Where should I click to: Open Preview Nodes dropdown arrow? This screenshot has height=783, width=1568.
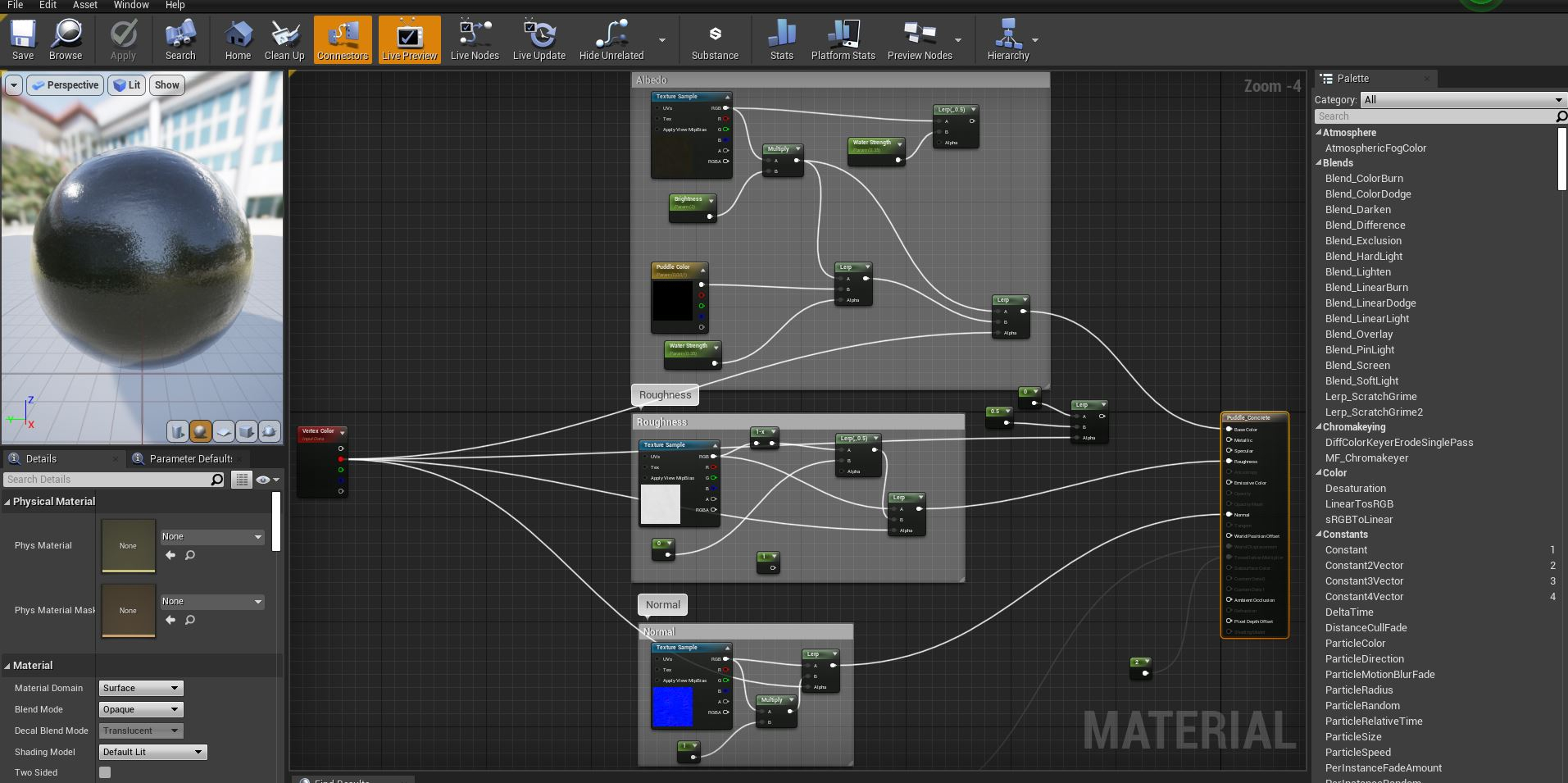(x=958, y=39)
